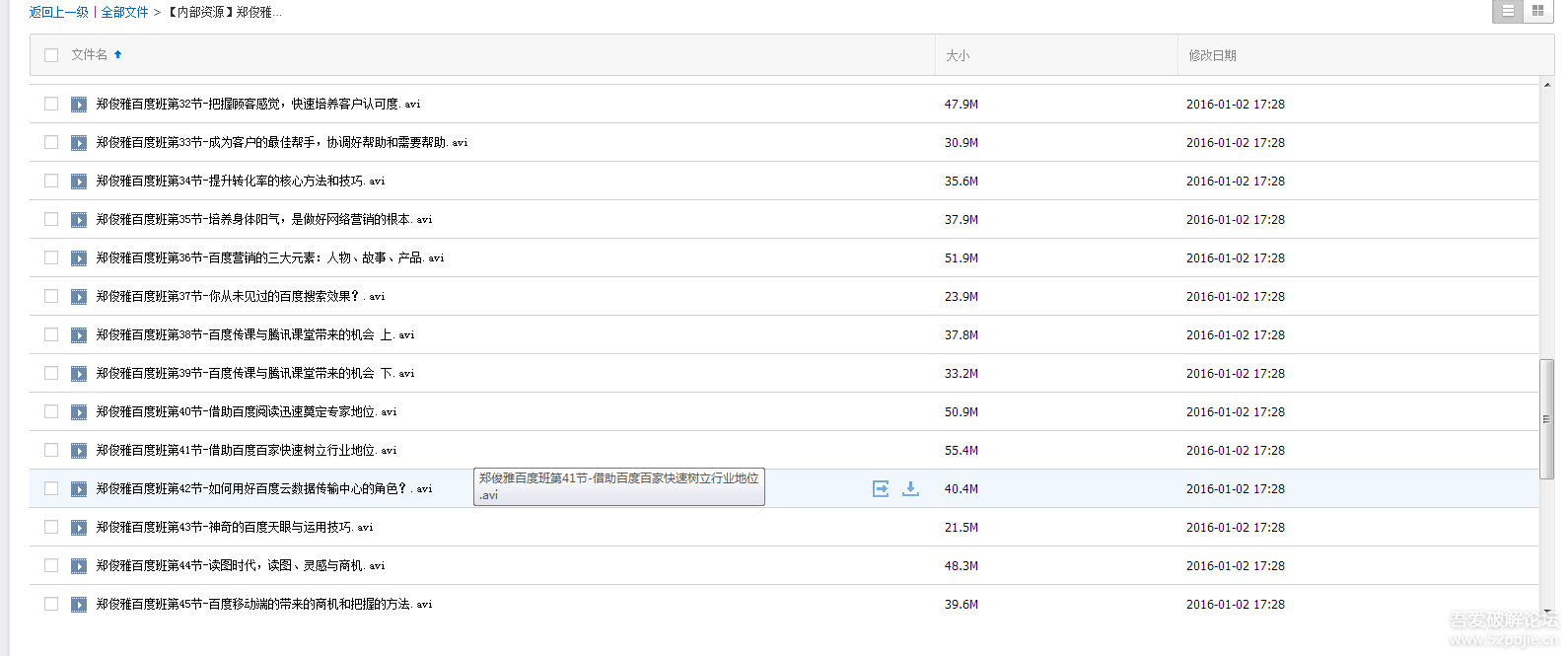Click the video file icon for lesson 39

(79, 374)
